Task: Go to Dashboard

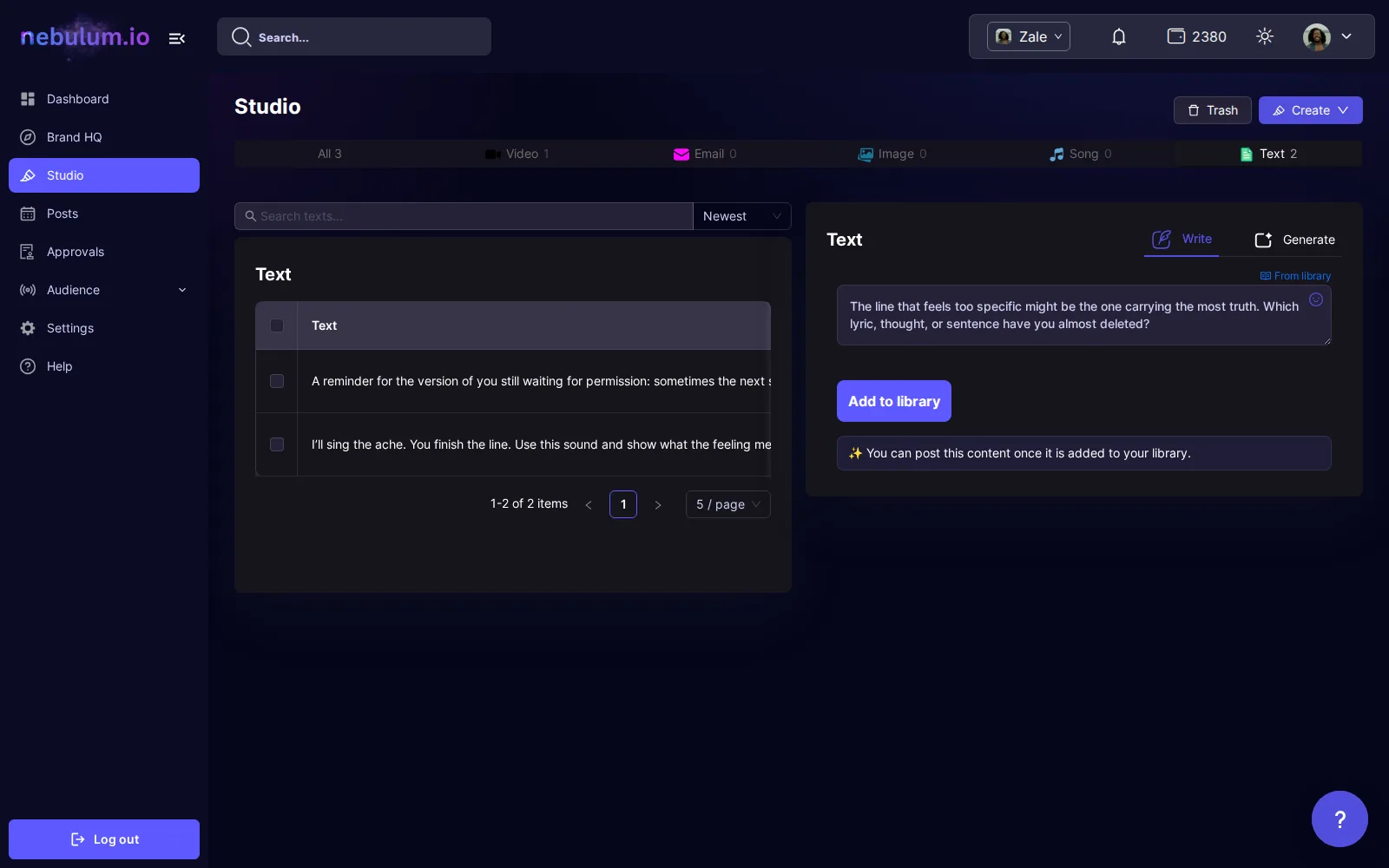Action: pyautogui.click(x=104, y=99)
